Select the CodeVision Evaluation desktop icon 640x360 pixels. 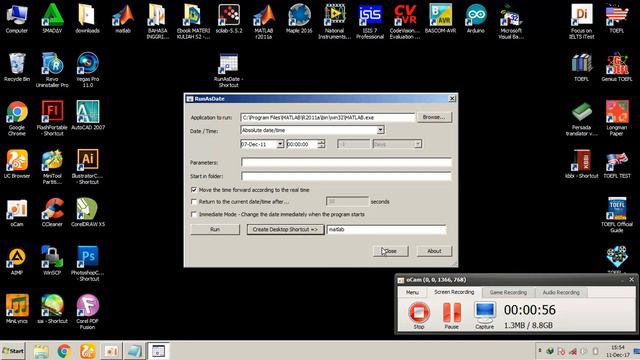[405, 21]
